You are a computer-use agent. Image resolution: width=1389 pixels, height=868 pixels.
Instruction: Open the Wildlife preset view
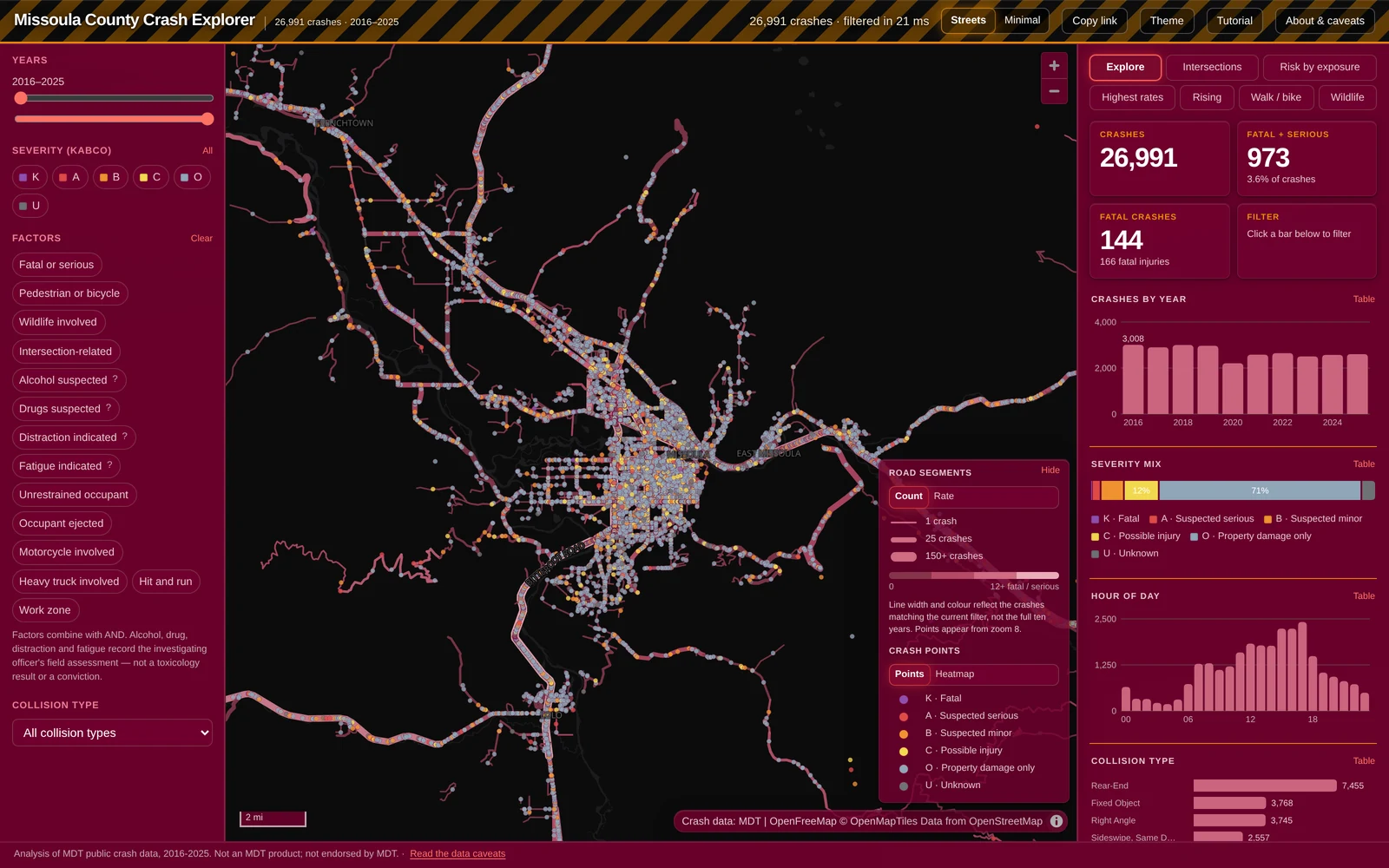[1346, 97]
